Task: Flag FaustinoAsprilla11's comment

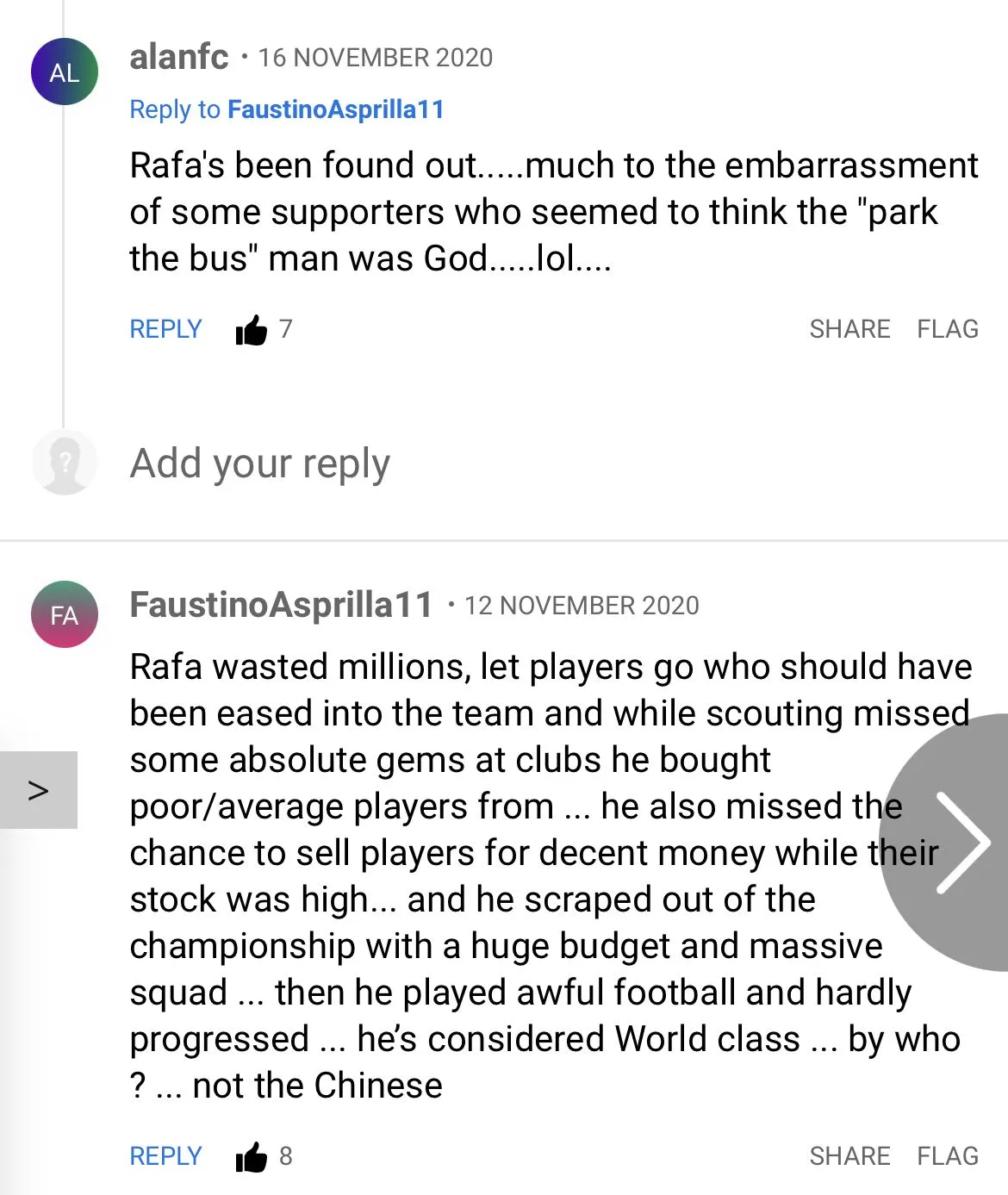Action: point(948,1156)
